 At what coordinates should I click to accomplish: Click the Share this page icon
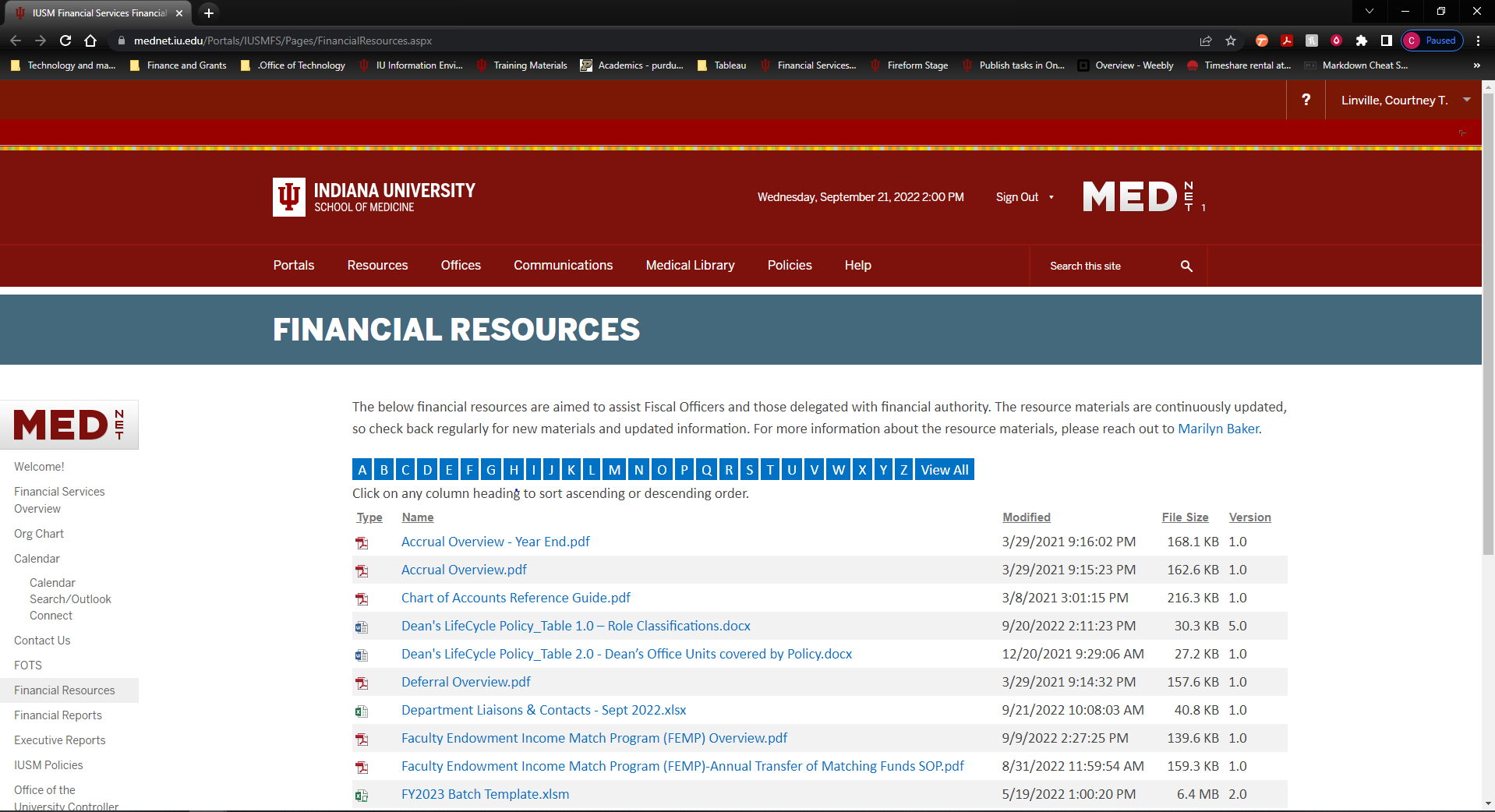pos(1205,41)
